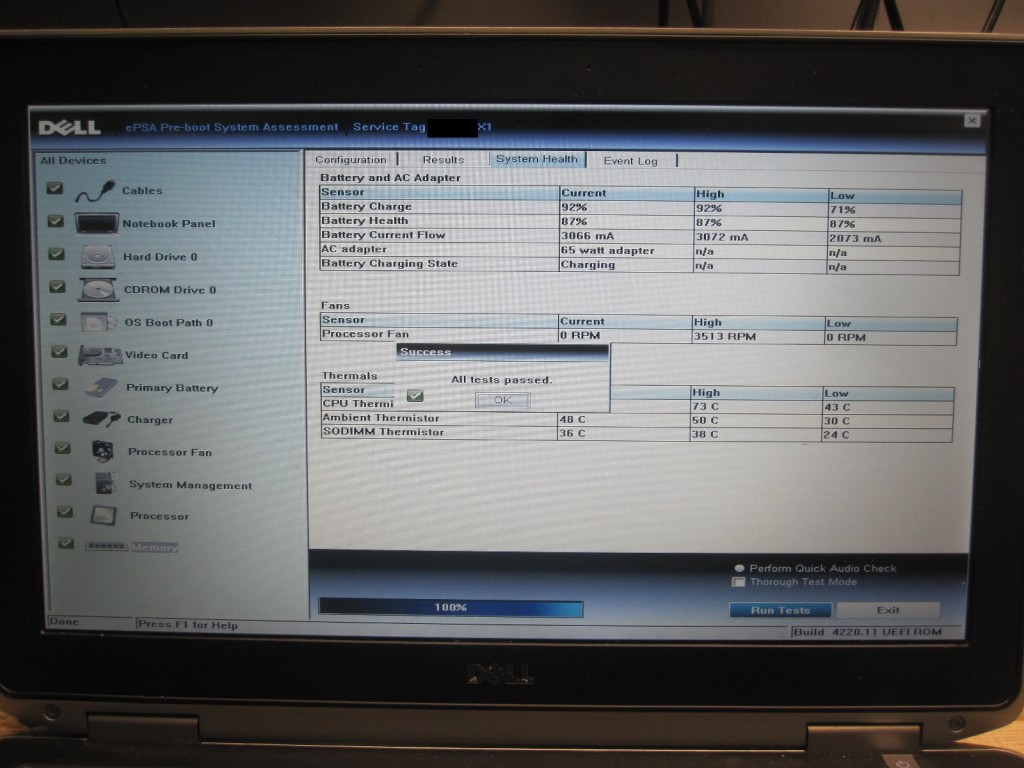Uncheck the Cables checkbox

(x=55, y=189)
